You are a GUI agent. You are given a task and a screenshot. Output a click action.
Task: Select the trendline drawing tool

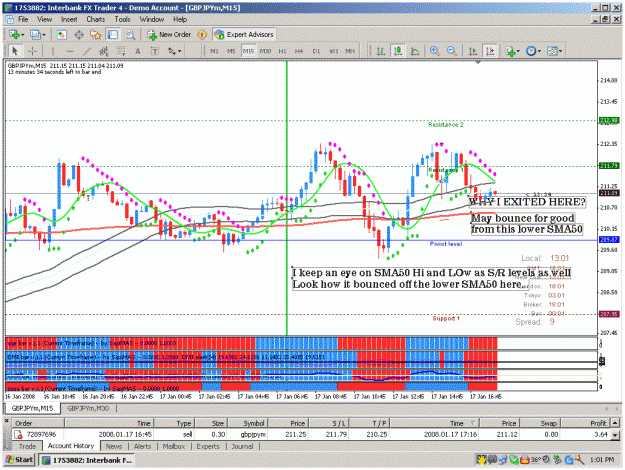(87, 51)
